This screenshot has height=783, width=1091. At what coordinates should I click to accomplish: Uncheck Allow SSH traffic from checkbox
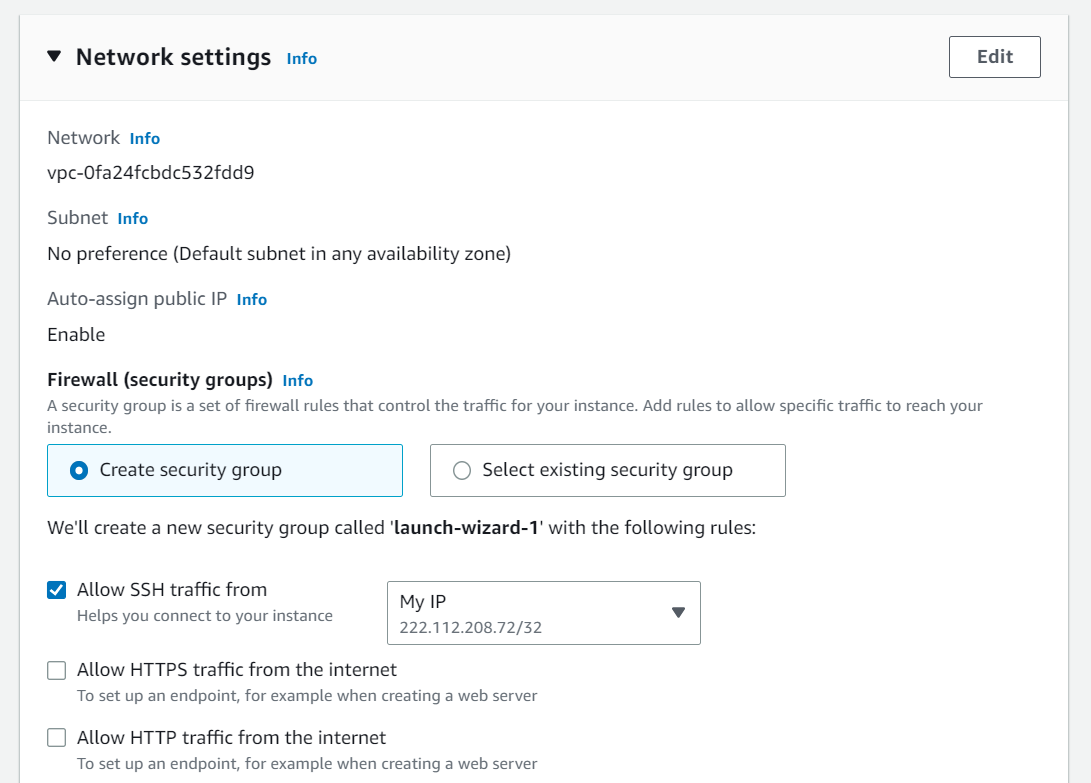57,590
